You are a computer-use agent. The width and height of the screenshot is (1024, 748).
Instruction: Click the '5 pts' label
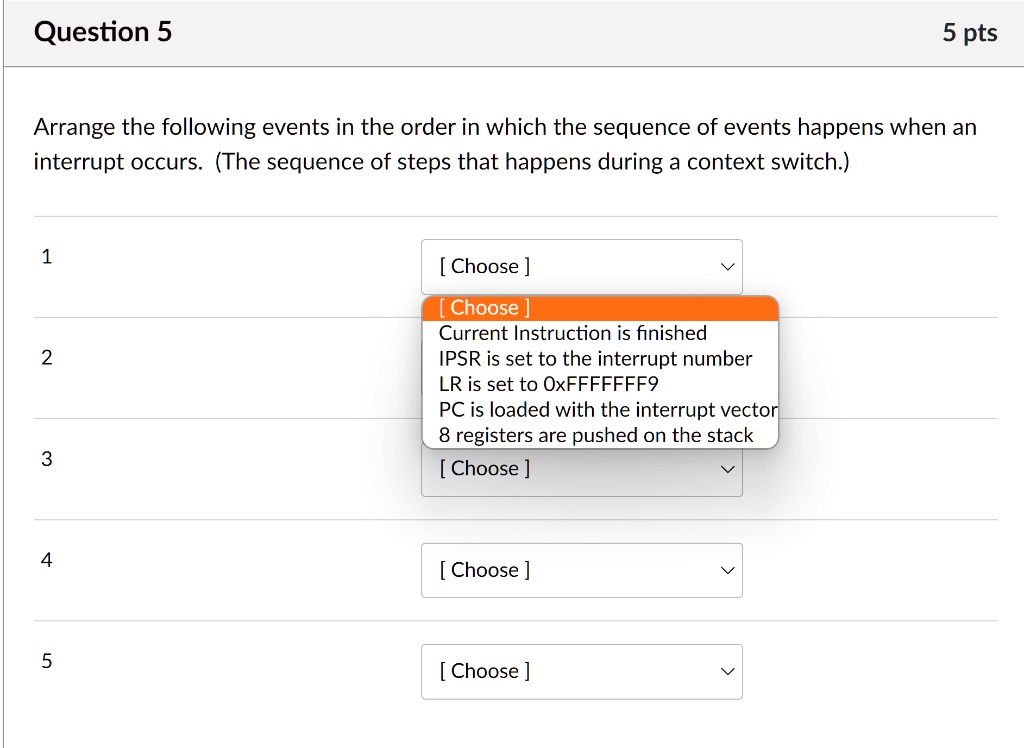tap(969, 32)
